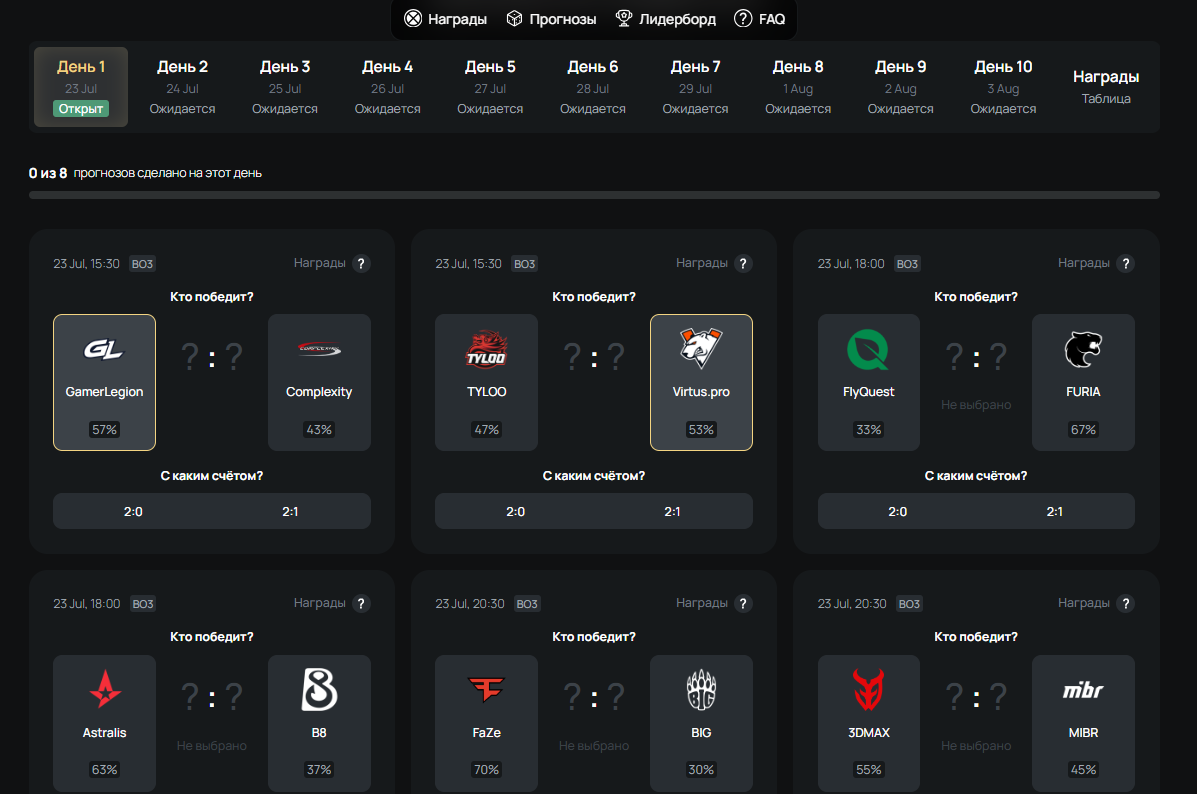Switch to the День 8 tab
The width and height of the screenshot is (1197, 794).
(x=798, y=87)
